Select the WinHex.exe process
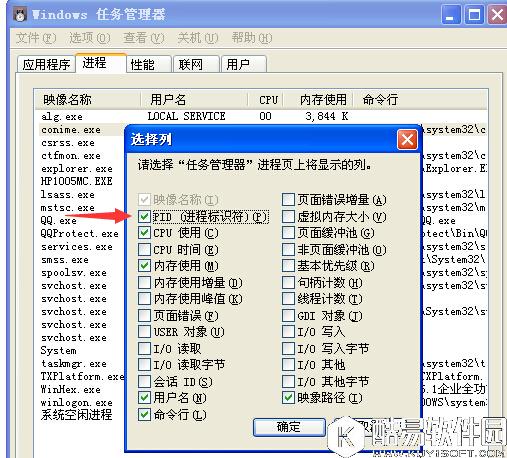507x458 pixels. (x=71, y=389)
